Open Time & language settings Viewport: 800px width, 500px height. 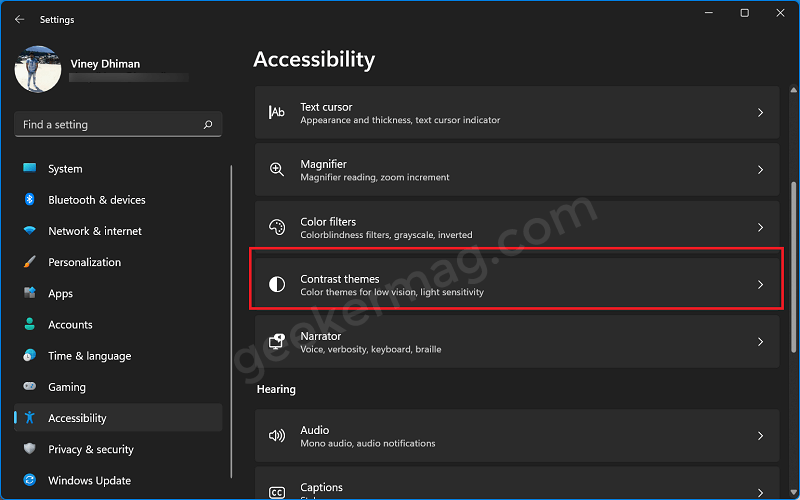tap(118, 356)
